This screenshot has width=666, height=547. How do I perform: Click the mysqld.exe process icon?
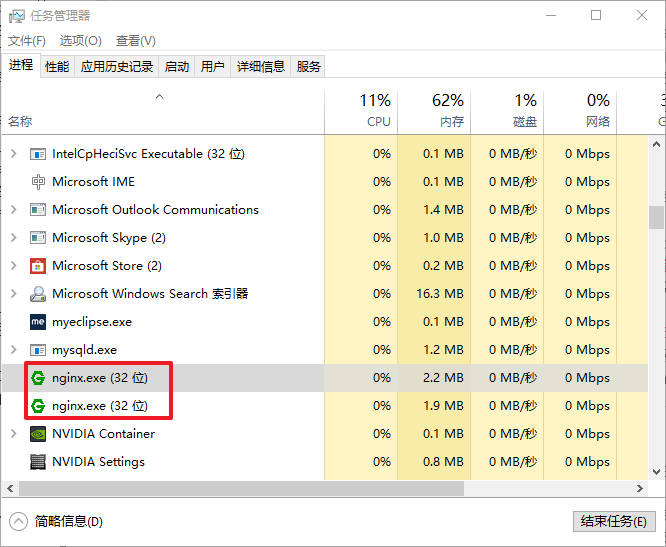click(38, 350)
